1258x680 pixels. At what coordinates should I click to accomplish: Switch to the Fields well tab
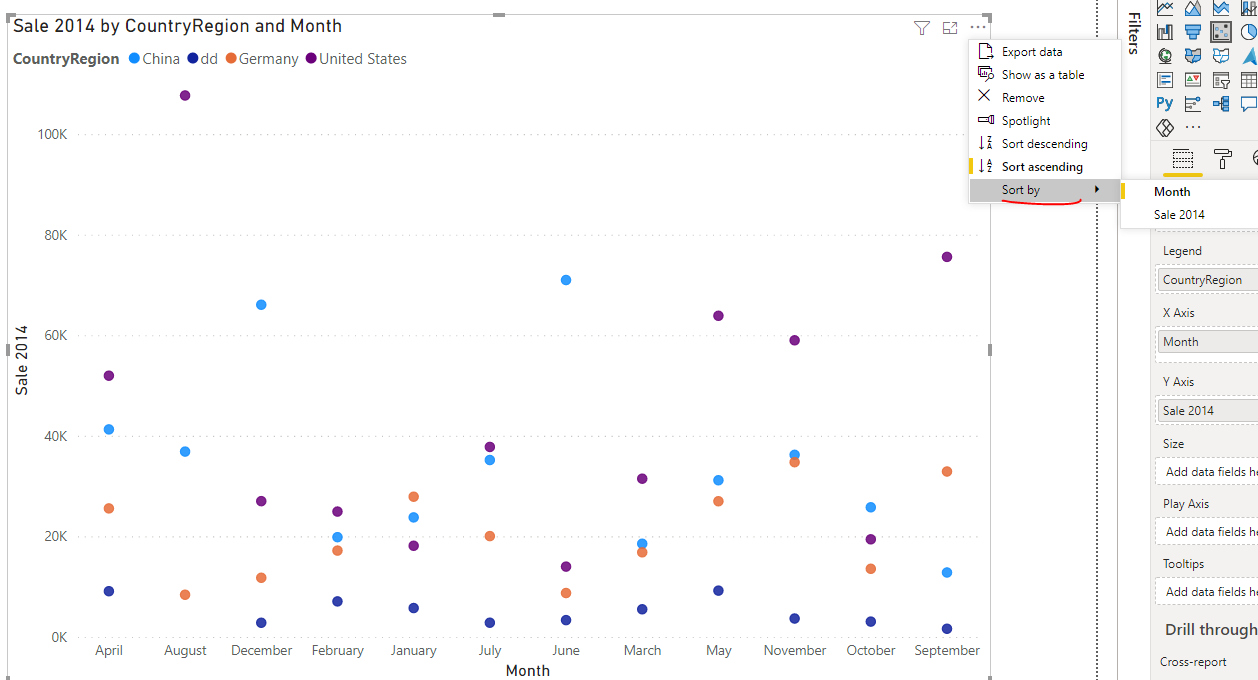(1183, 159)
